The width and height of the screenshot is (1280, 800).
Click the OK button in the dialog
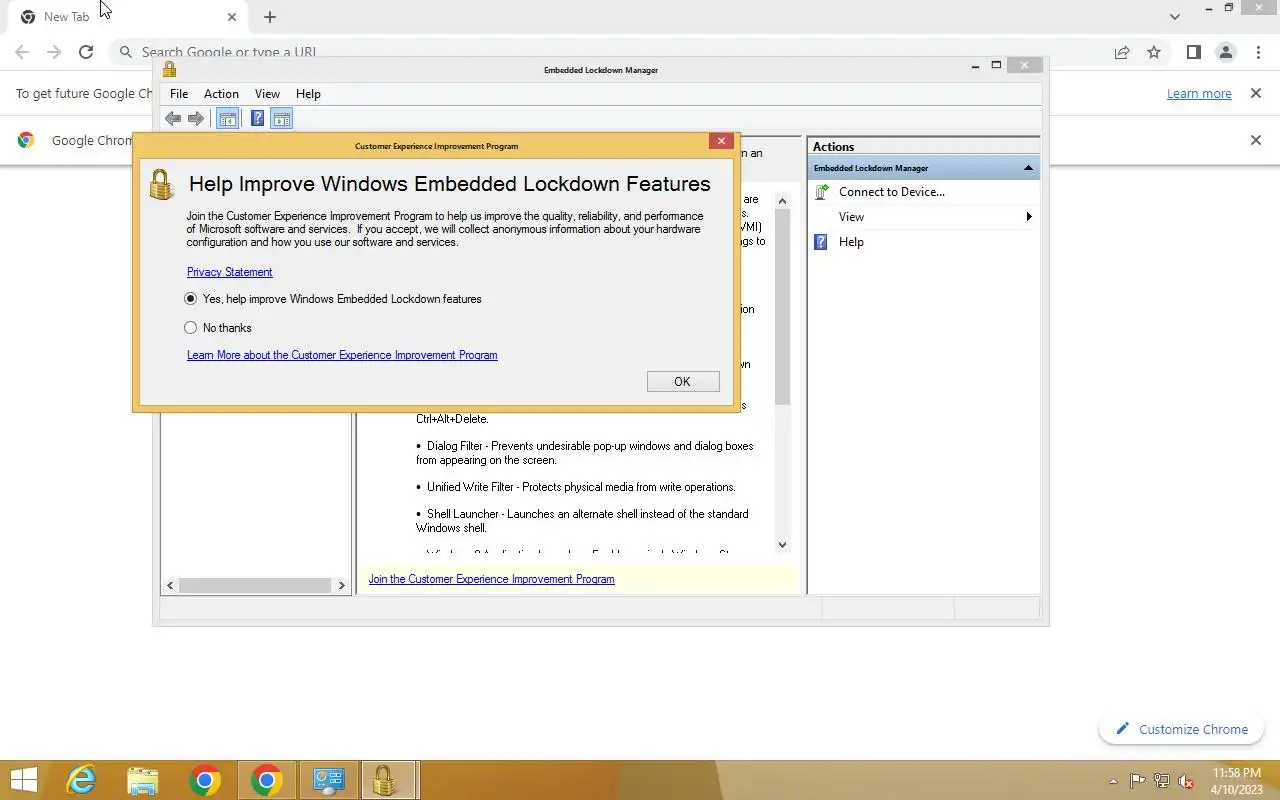(682, 381)
